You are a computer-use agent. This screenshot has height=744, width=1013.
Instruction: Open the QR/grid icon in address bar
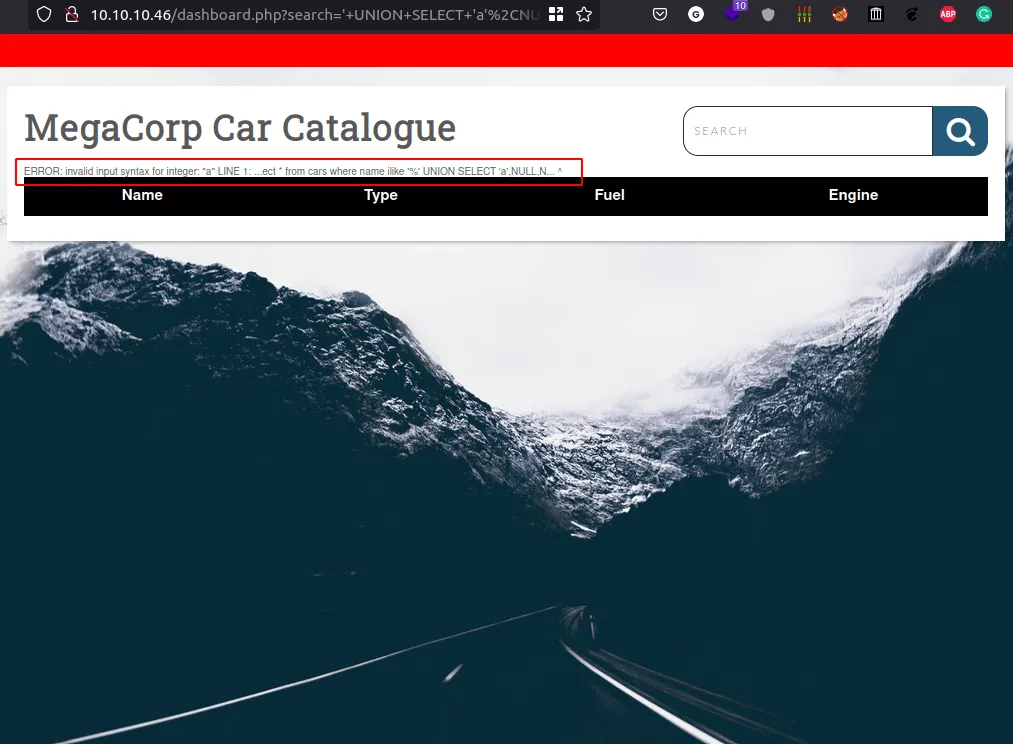[x=556, y=15]
